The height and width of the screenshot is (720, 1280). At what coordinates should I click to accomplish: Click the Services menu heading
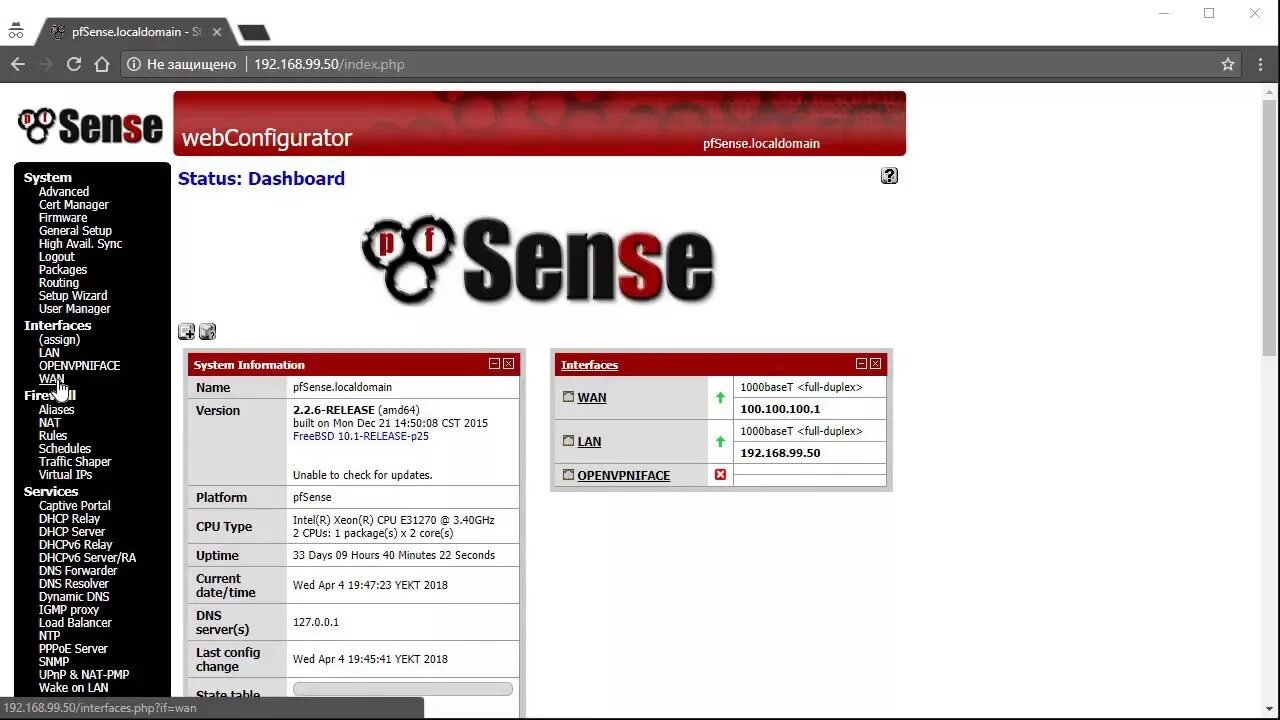coord(51,492)
